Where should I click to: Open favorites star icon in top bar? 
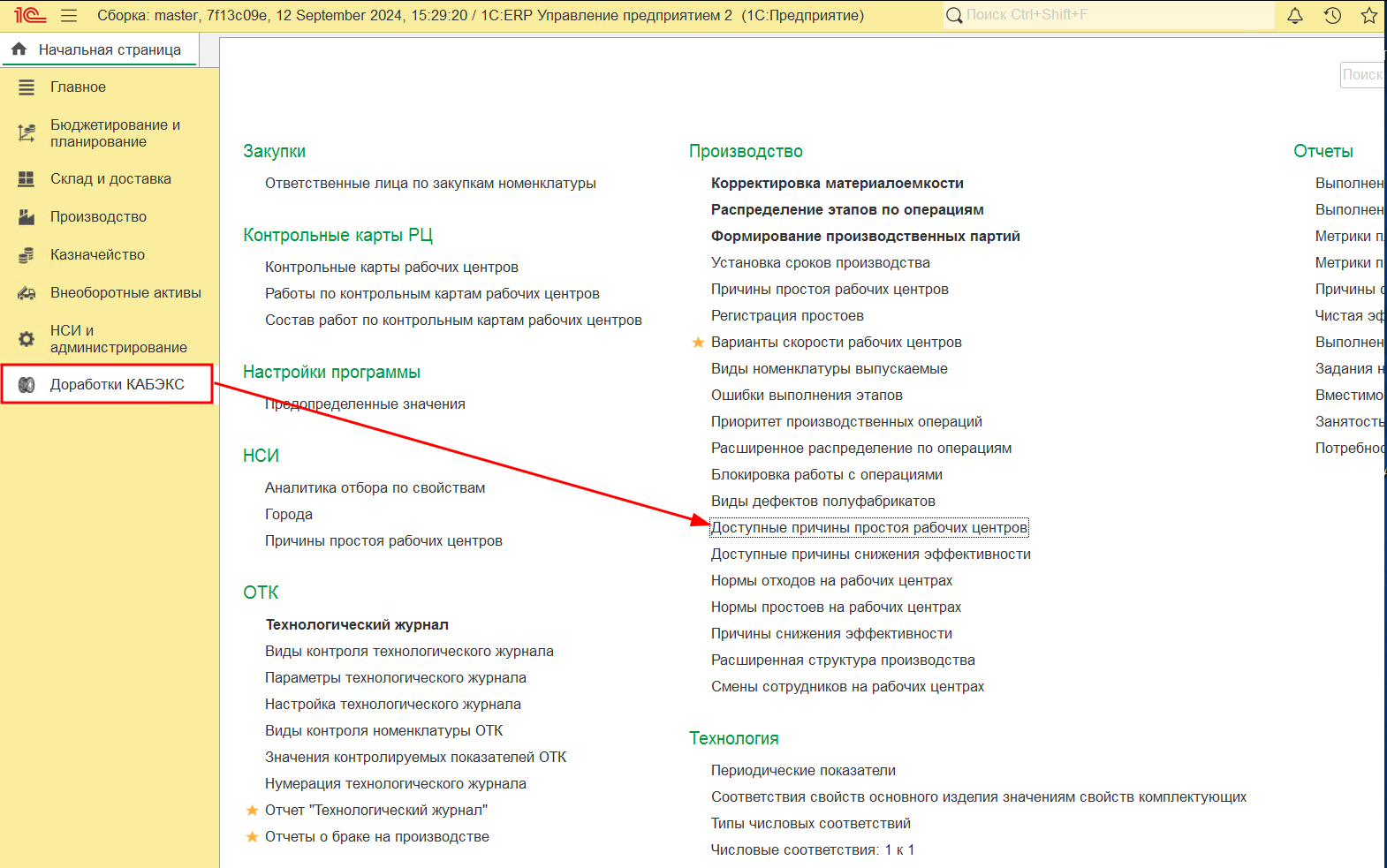tap(1369, 15)
